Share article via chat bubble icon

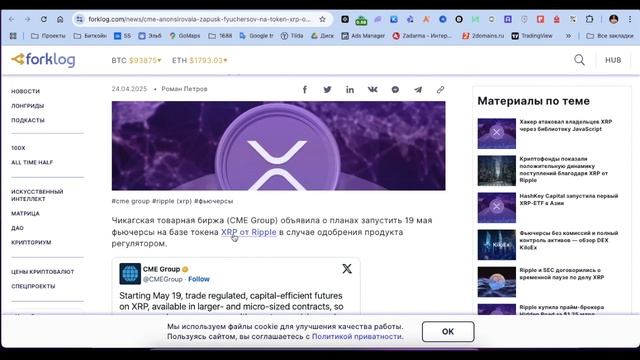point(395,89)
